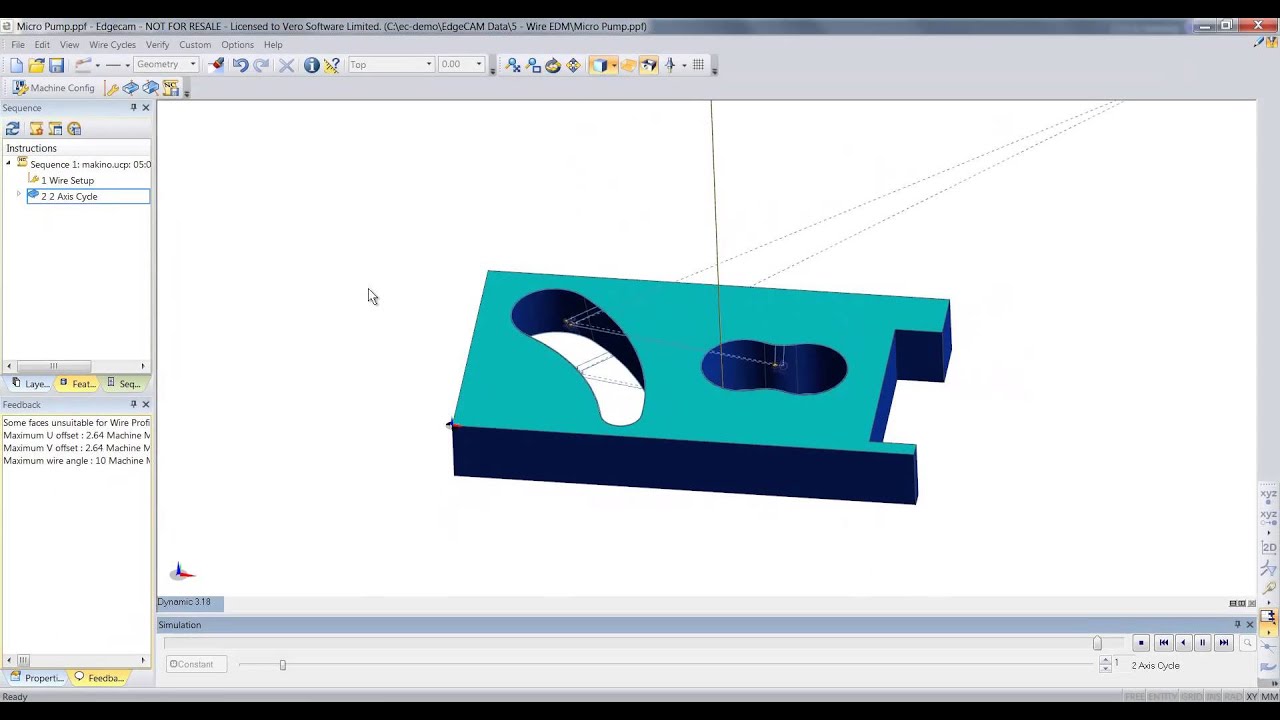Click the sequence table icon in Sequence panel
1280x720 pixels.
tap(55, 129)
